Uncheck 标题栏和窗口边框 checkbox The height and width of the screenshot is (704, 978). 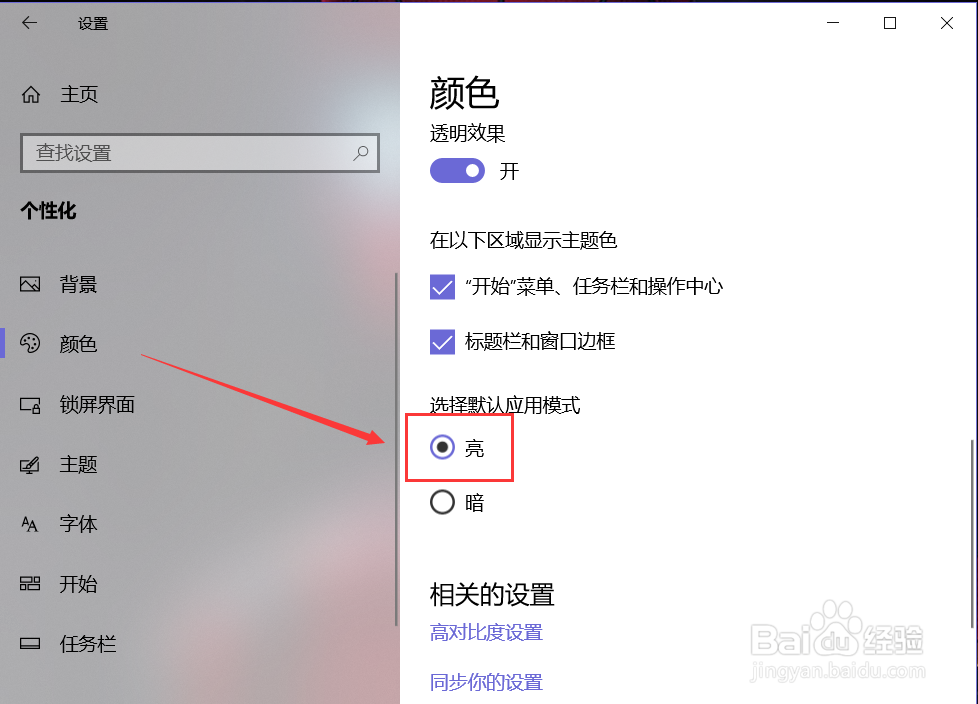point(442,342)
